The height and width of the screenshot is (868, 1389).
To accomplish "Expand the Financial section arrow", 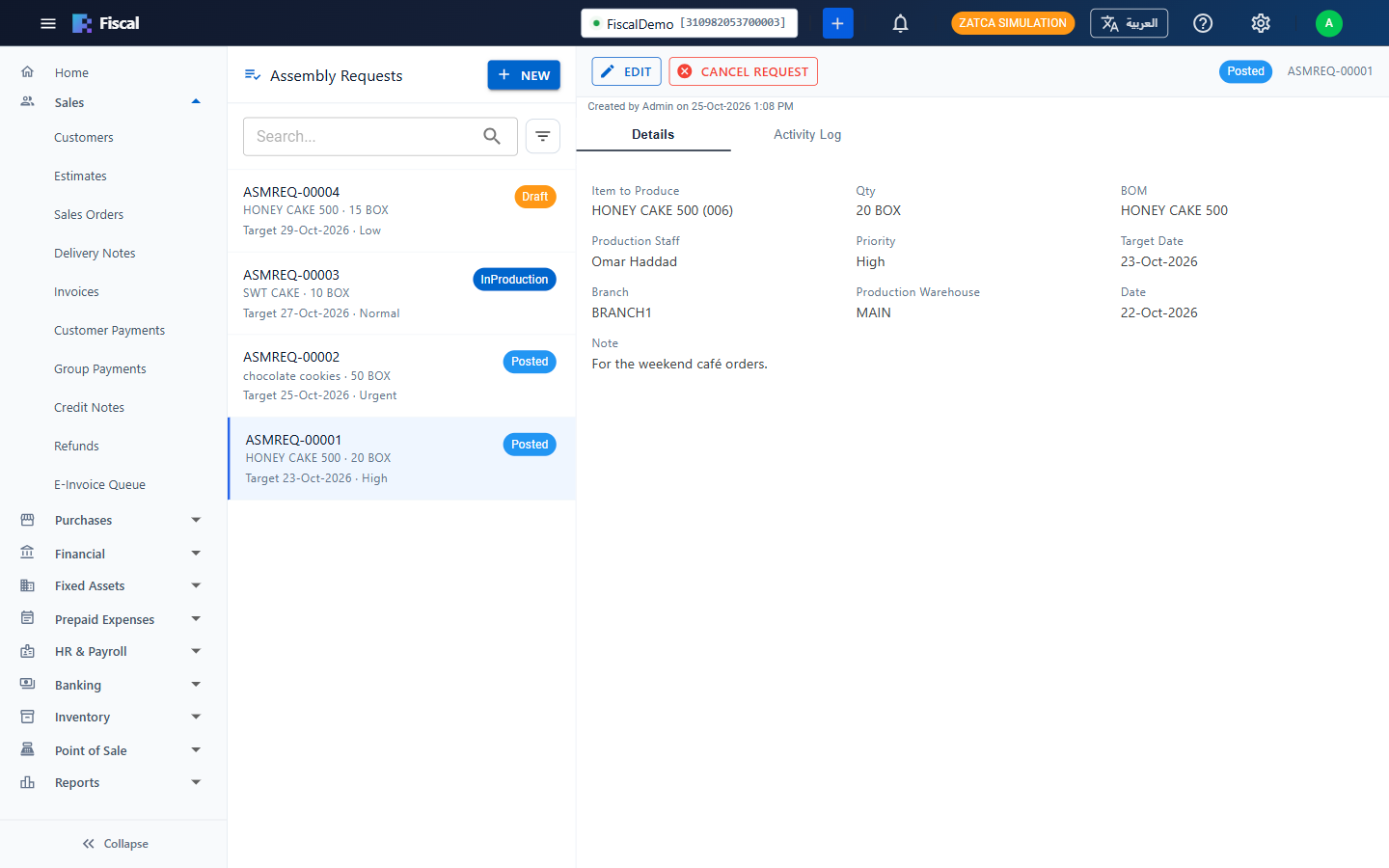I will 196,554.
